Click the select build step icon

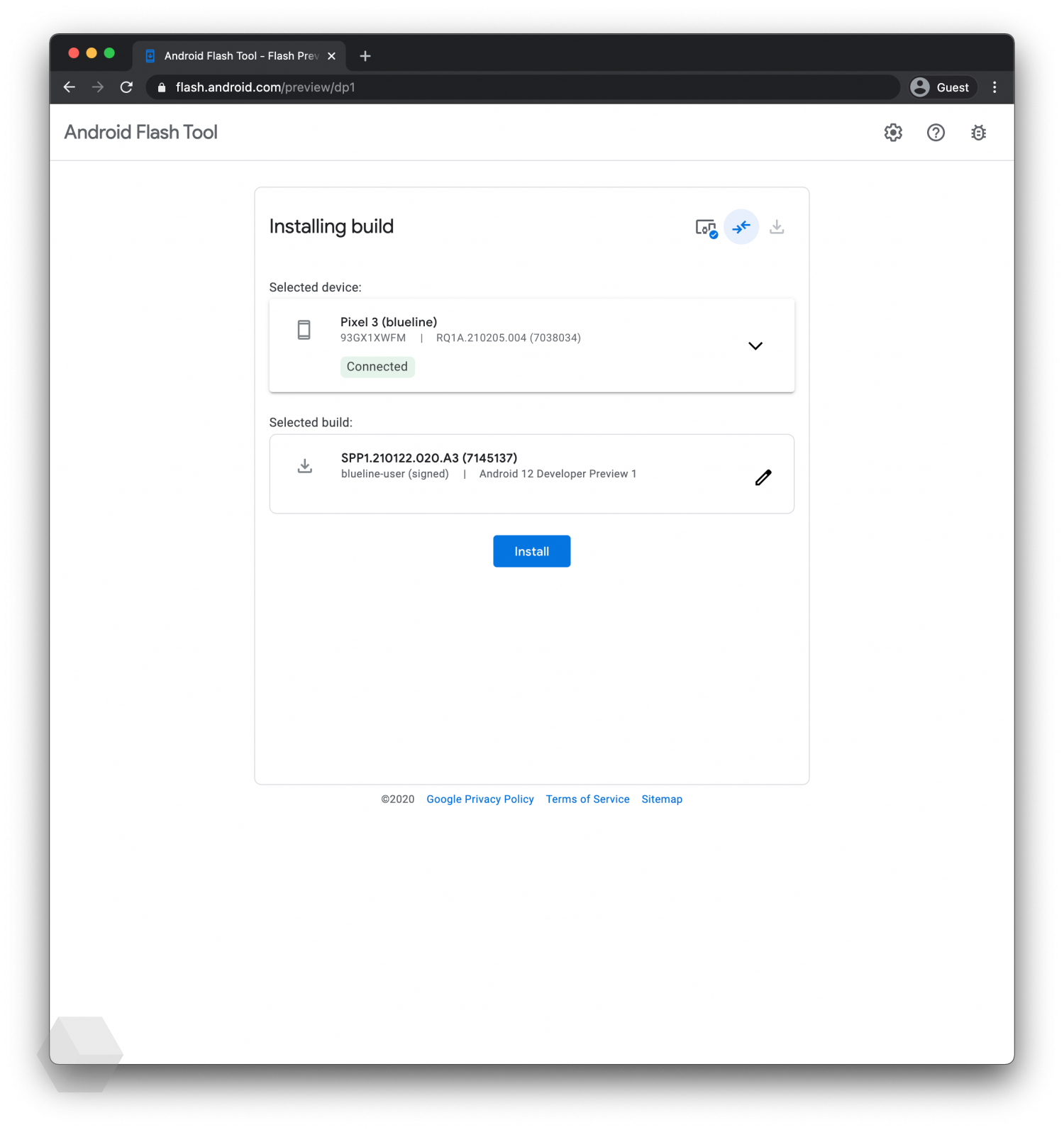741,227
